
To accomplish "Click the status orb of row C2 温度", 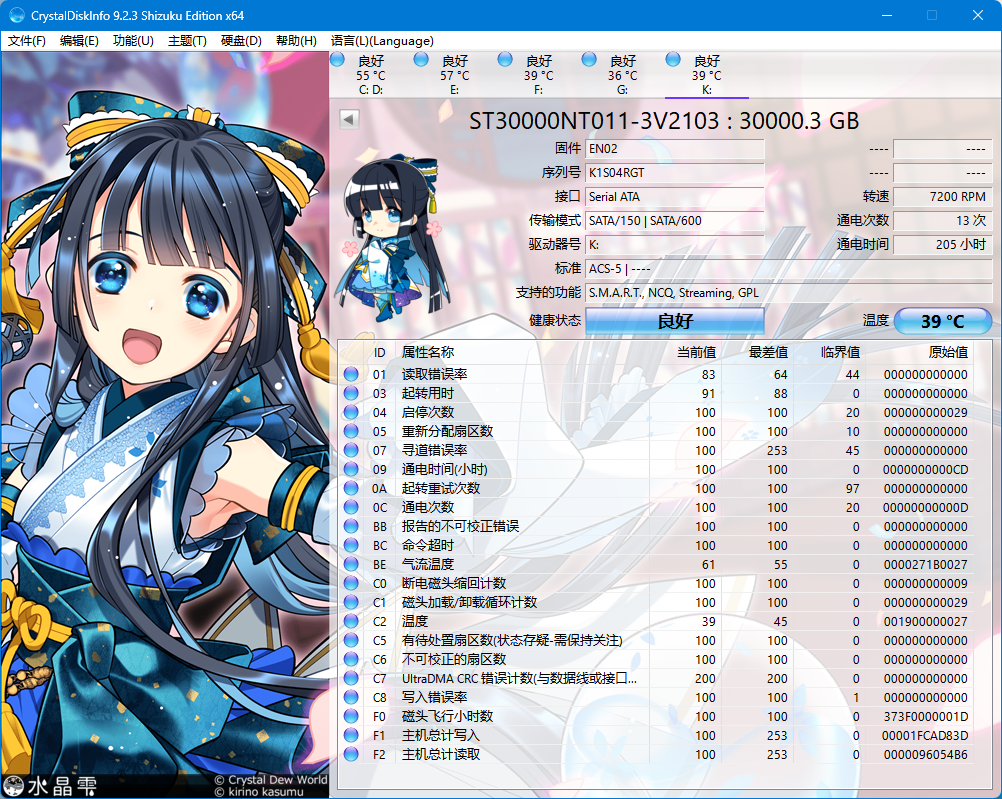I will (x=351, y=621).
